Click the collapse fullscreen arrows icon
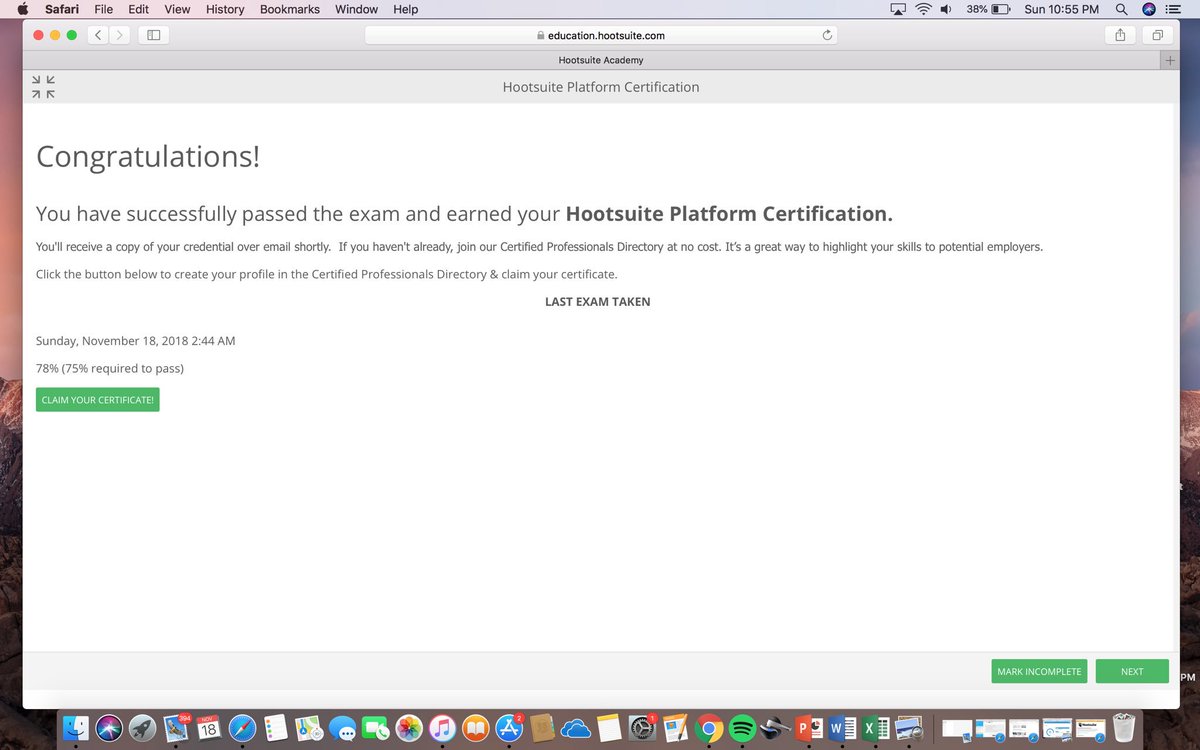 point(43,87)
